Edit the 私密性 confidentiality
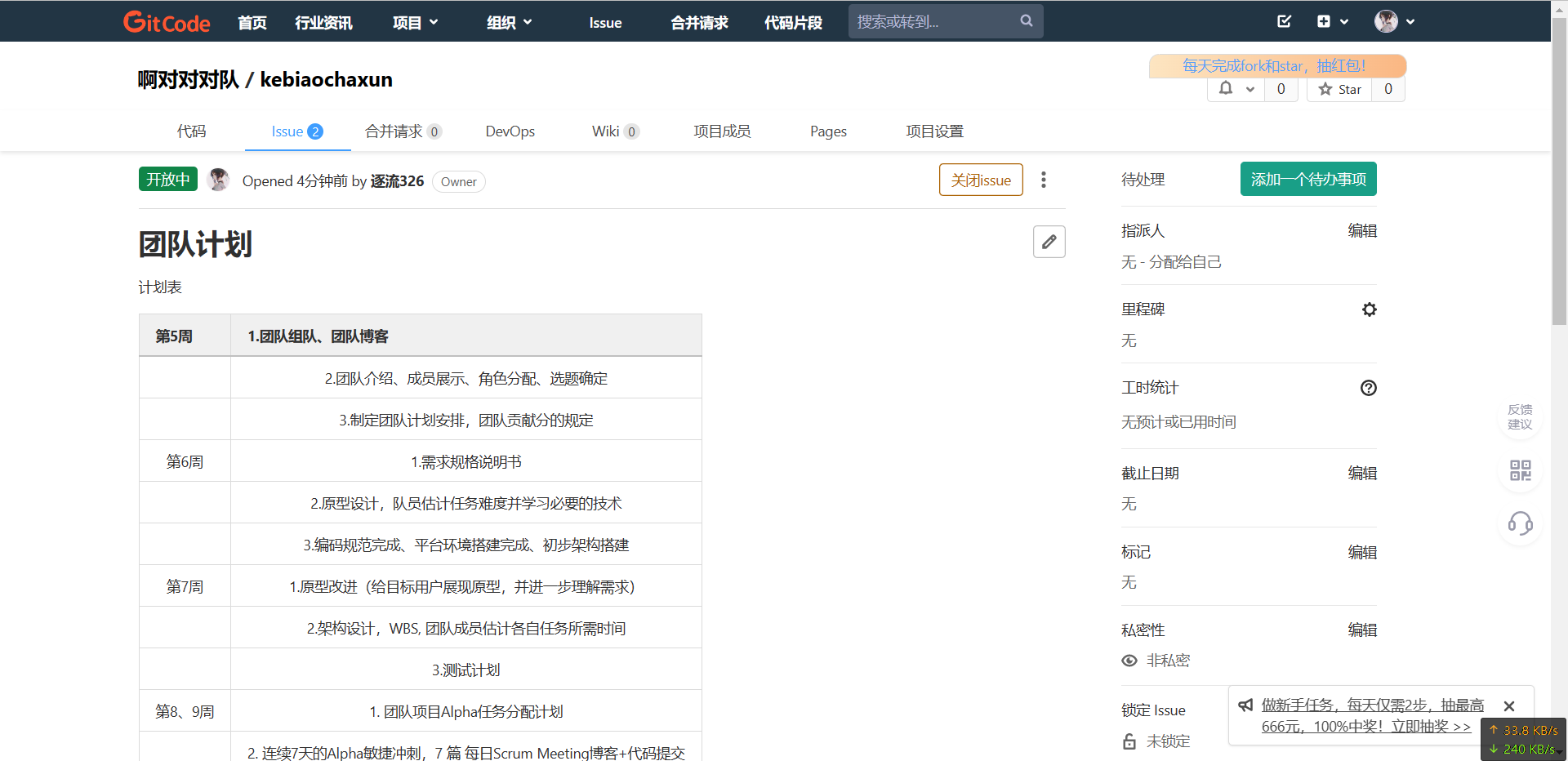Viewport: 1568px width, 761px height. pos(1362,630)
